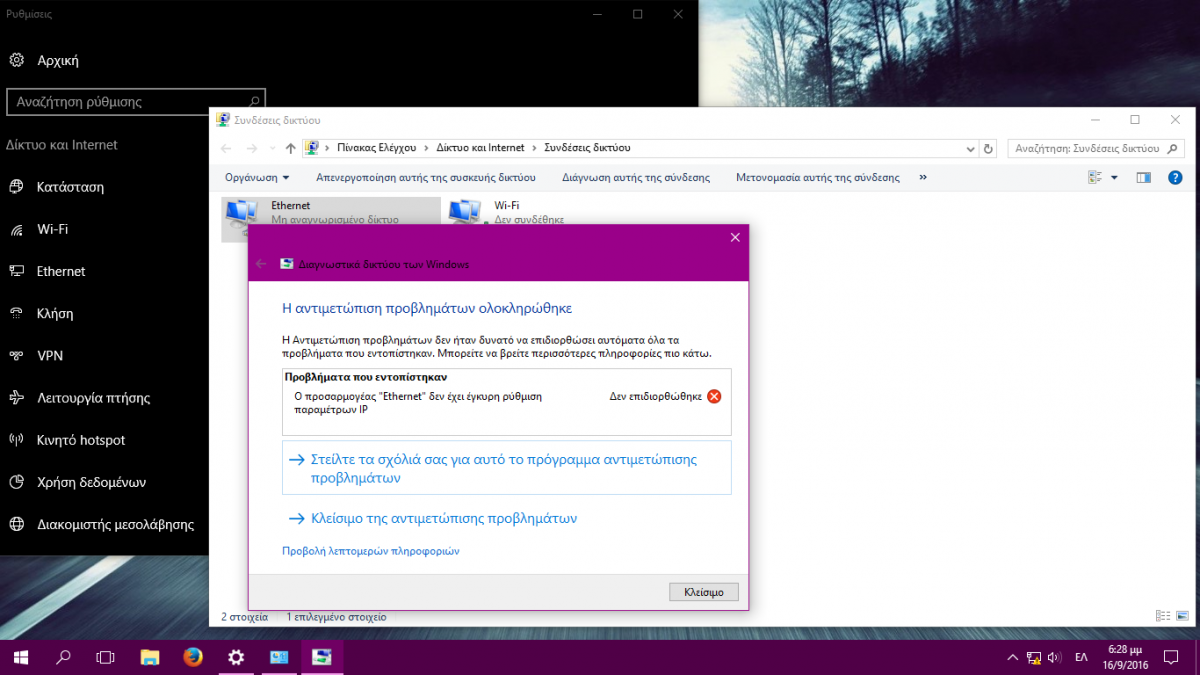Click the back arrow in Συνδέσεις δικτύου window
Viewport: 1200px width, 675px height.
click(x=226, y=148)
